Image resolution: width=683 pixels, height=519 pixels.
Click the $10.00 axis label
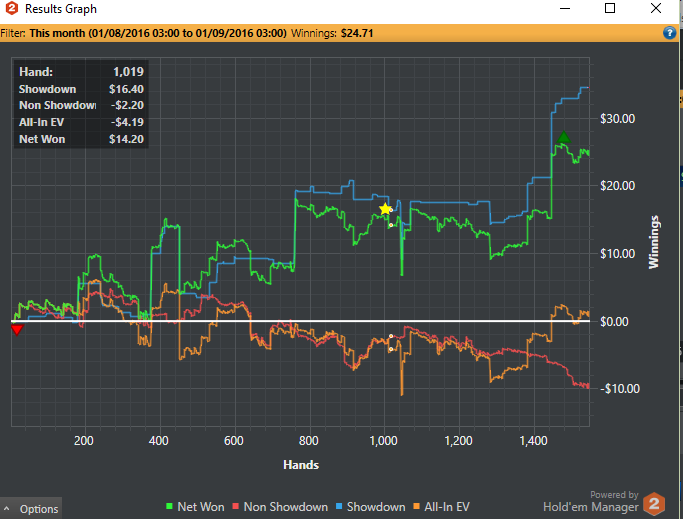tap(617, 254)
